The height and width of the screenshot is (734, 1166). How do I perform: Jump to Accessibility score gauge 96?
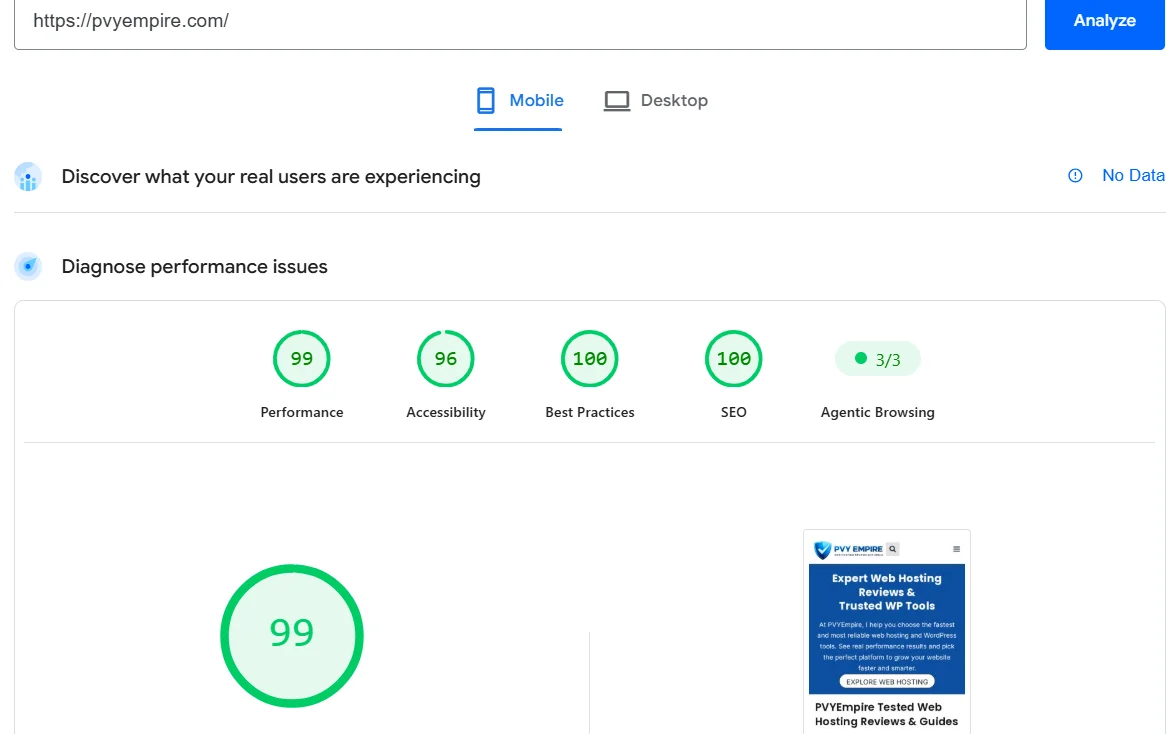445,358
